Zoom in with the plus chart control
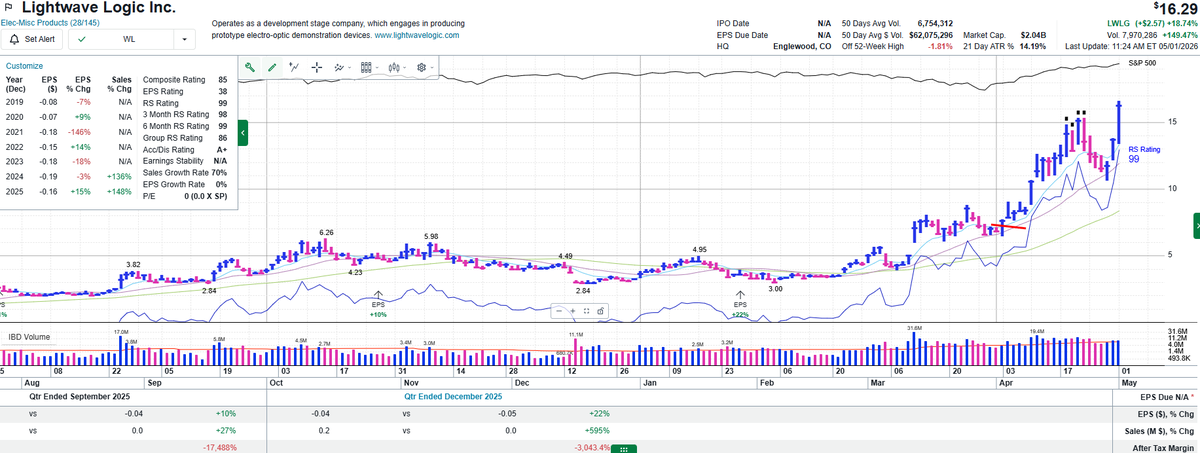Viewport: 1200px width, 453px height. pyautogui.click(x=573, y=311)
